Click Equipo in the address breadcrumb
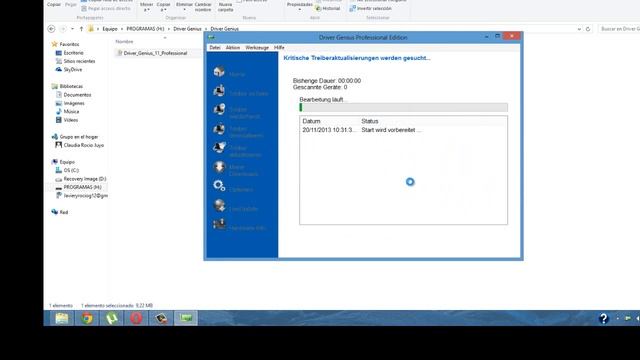The height and width of the screenshot is (360, 640). [110, 29]
